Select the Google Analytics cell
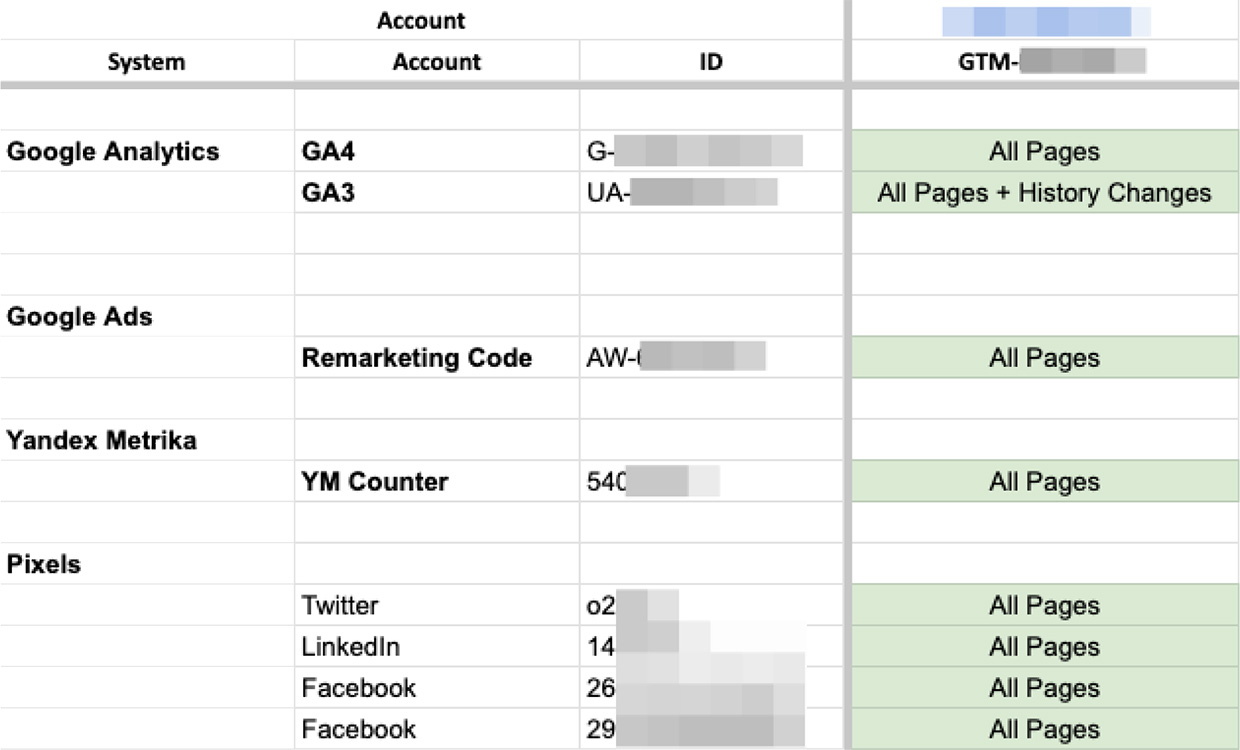 point(113,152)
